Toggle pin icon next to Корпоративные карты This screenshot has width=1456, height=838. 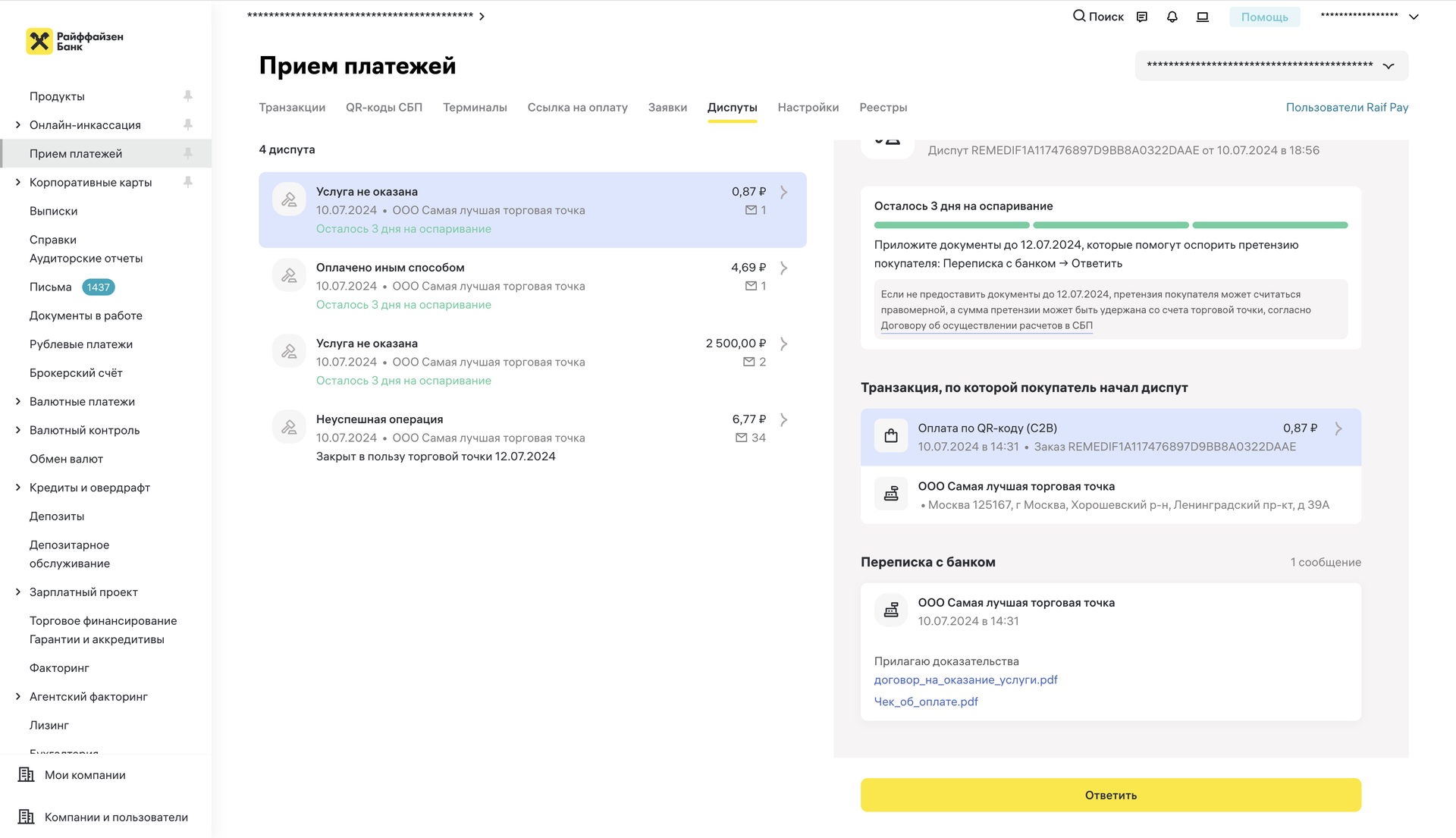click(x=188, y=182)
